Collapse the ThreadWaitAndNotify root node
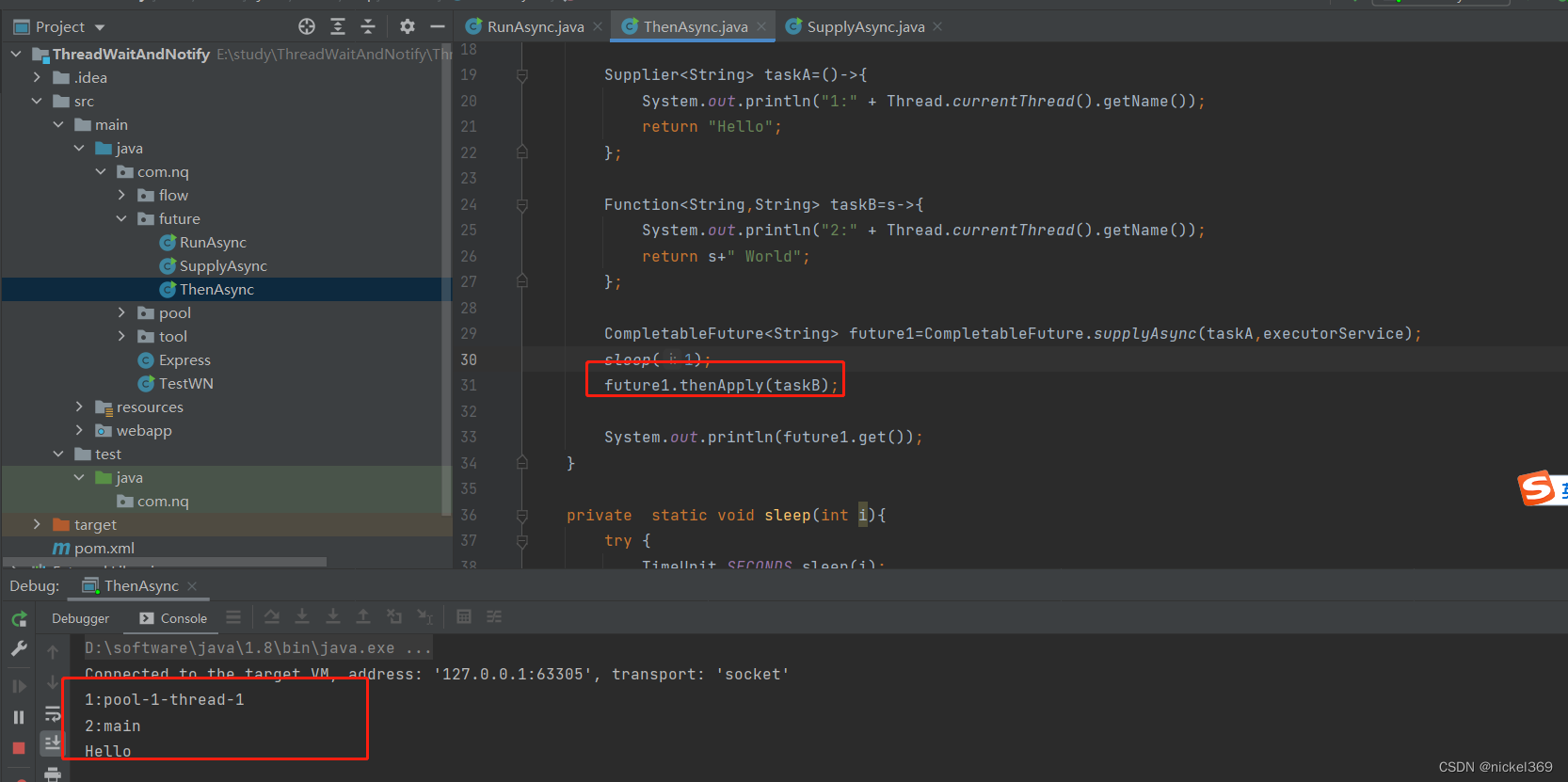The image size is (1568, 782). pos(16,55)
